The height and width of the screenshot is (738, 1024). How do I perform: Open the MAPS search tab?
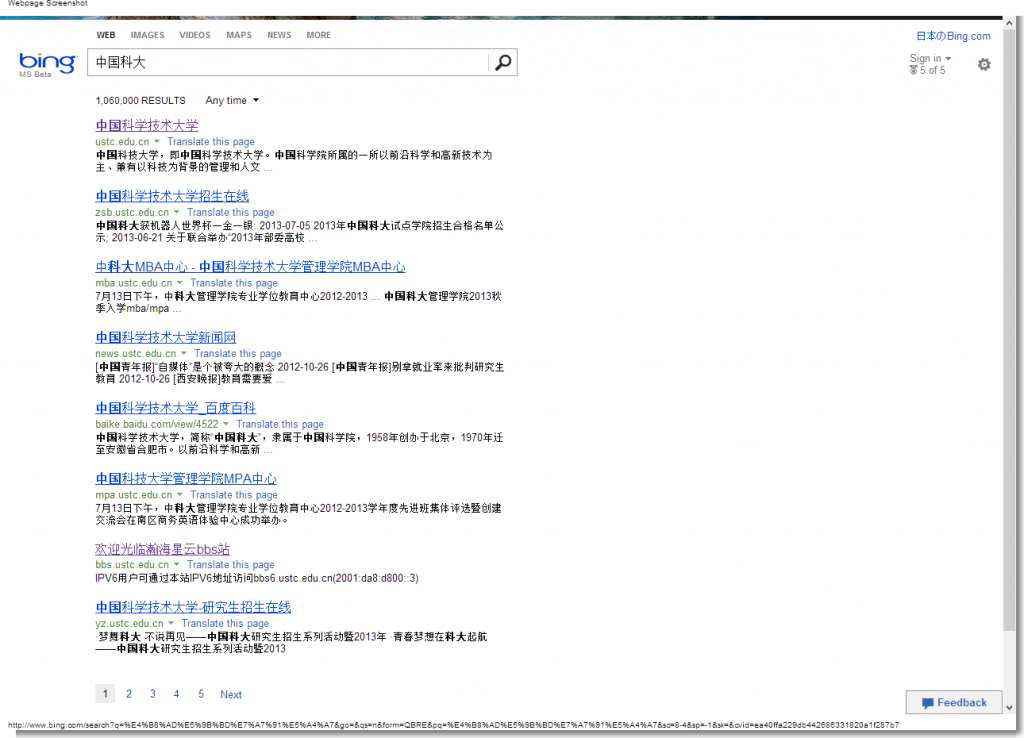pyautogui.click(x=238, y=35)
